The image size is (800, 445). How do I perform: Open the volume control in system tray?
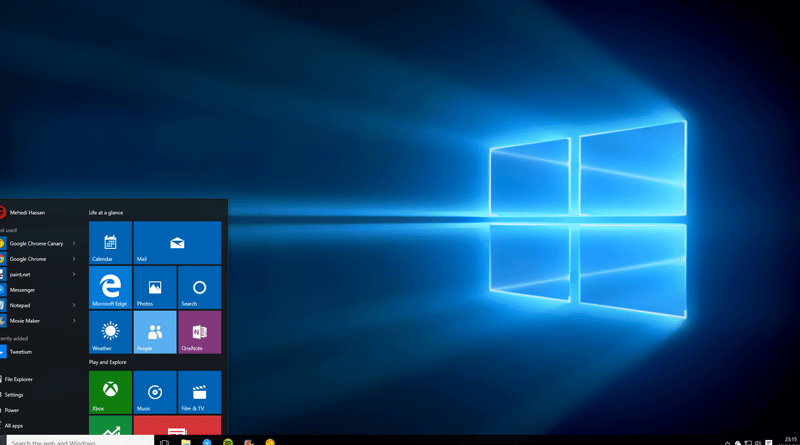click(758, 442)
